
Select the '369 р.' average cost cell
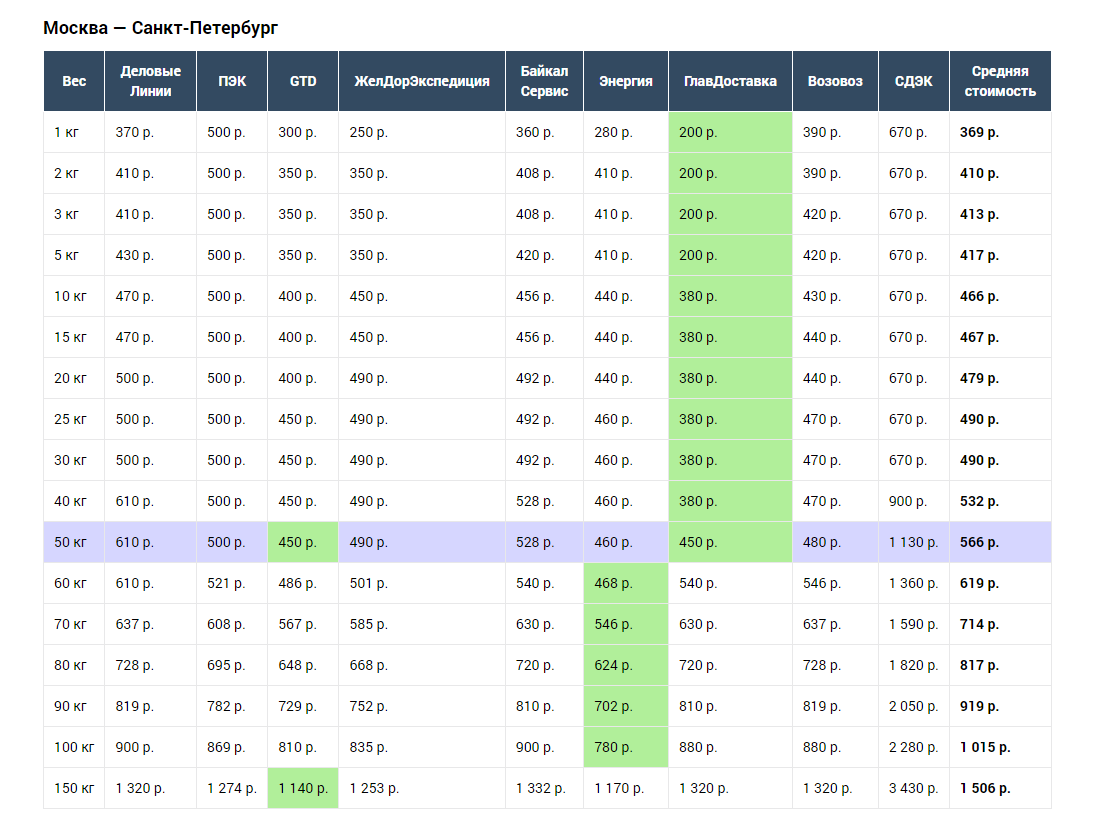(x=1000, y=132)
